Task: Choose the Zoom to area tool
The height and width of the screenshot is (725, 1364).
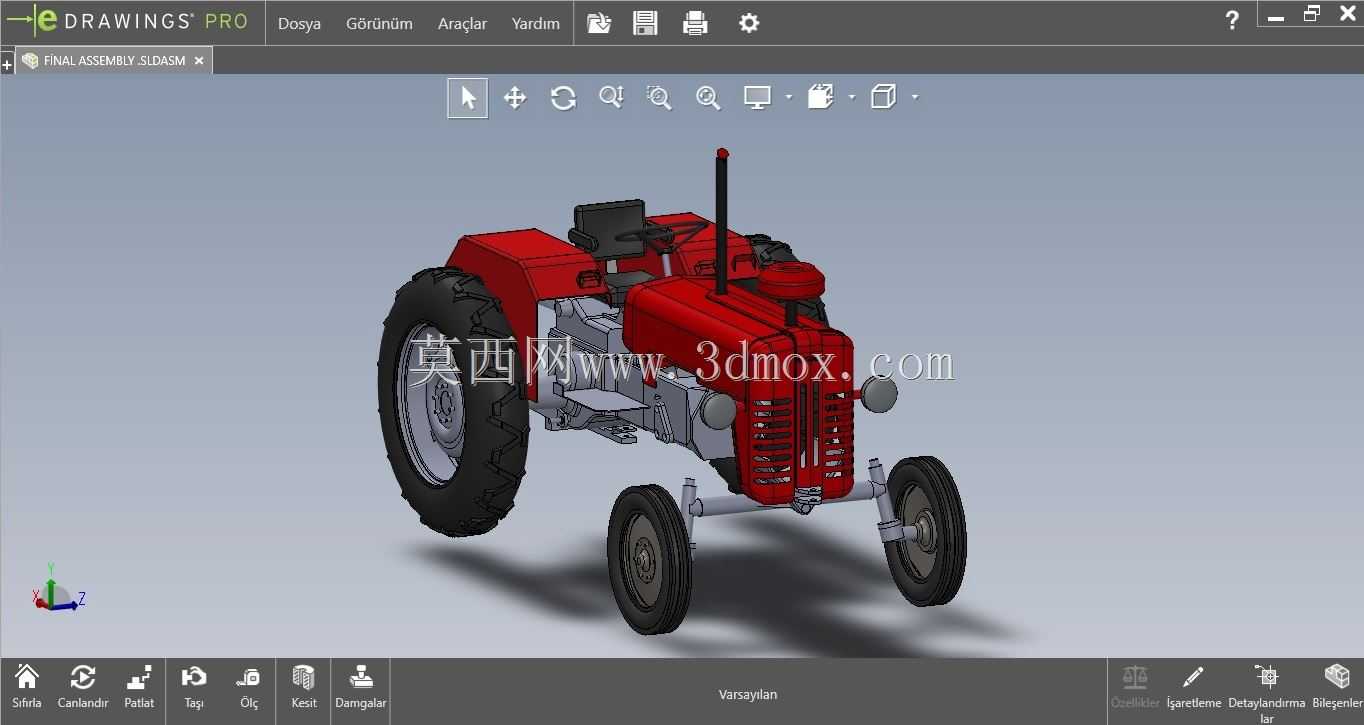Action: [659, 97]
